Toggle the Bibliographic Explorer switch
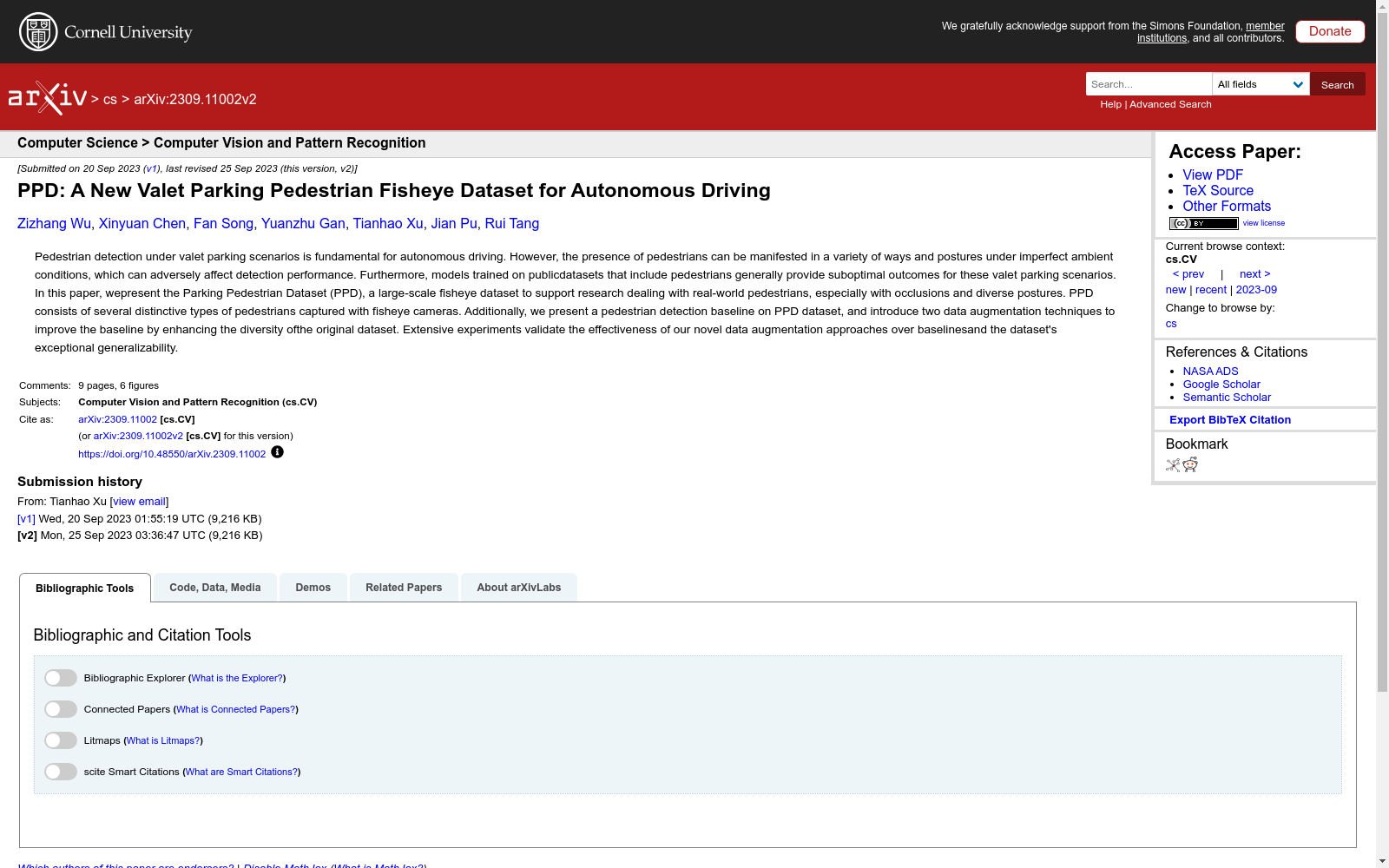This screenshot has height=868, width=1389. pyautogui.click(x=61, y=678)
